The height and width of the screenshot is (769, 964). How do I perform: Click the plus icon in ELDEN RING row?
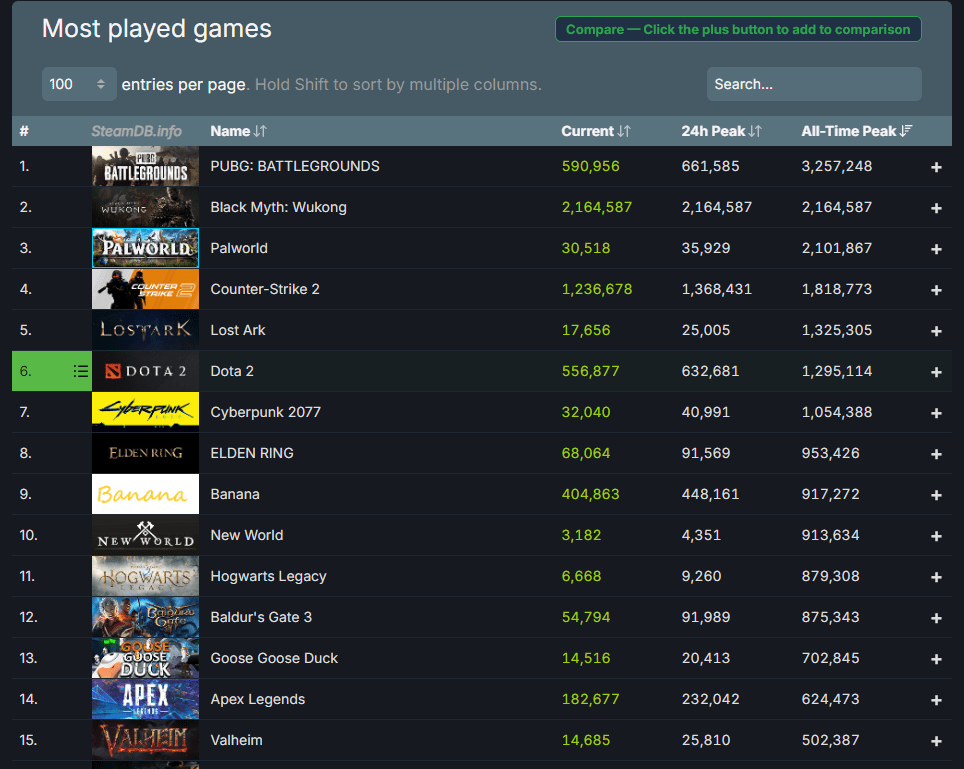coord(936,454)
